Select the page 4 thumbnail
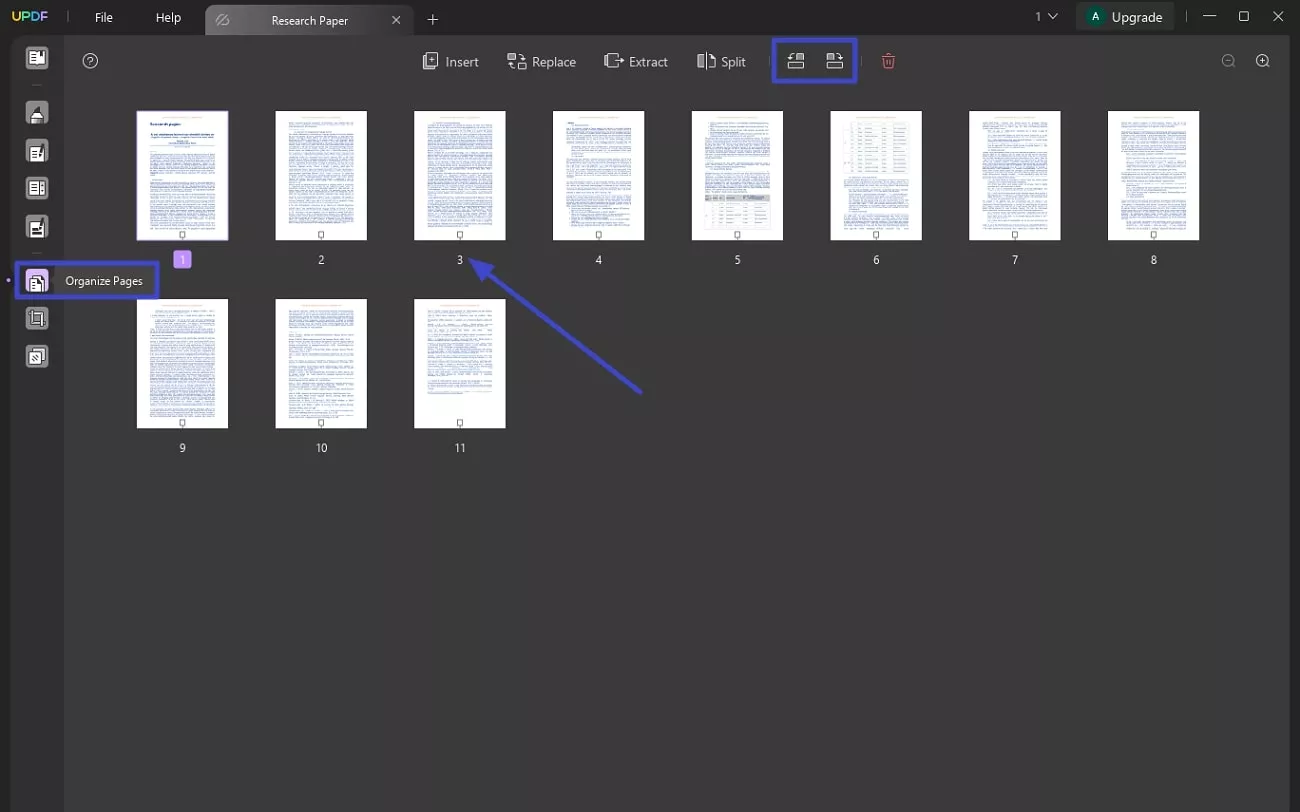 [x=598, y=176]
